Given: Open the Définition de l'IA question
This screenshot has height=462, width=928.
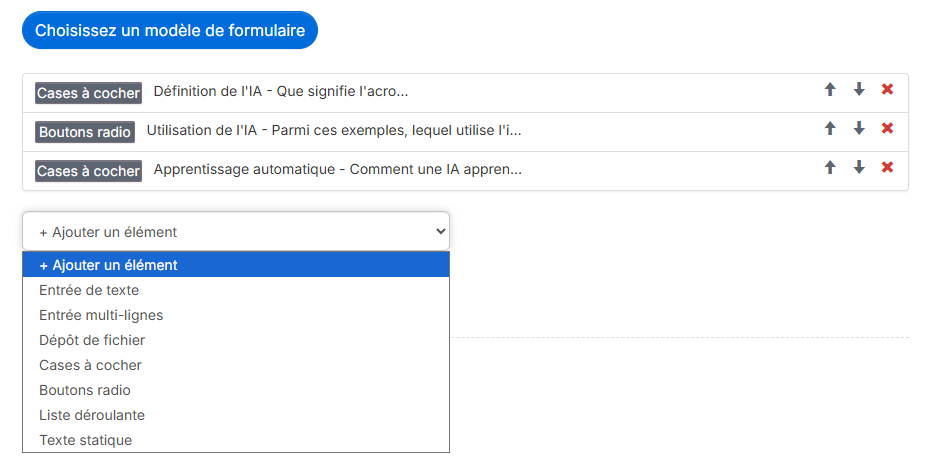Looking at the screenshot, I should pyautogui.click(x=281, y=92).
